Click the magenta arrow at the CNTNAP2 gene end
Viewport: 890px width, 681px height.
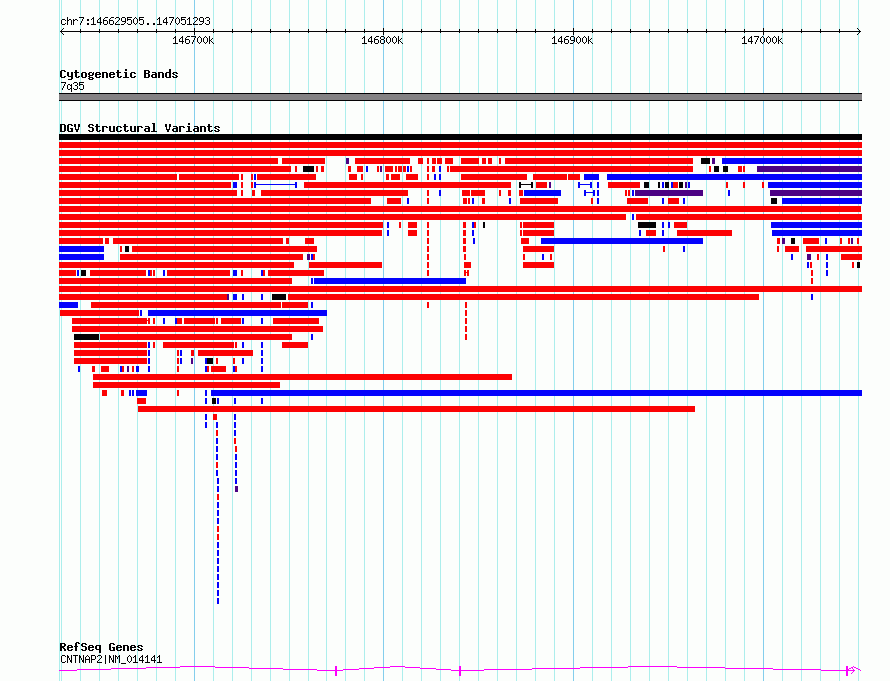pyautogui.click(x=853, y=670)
